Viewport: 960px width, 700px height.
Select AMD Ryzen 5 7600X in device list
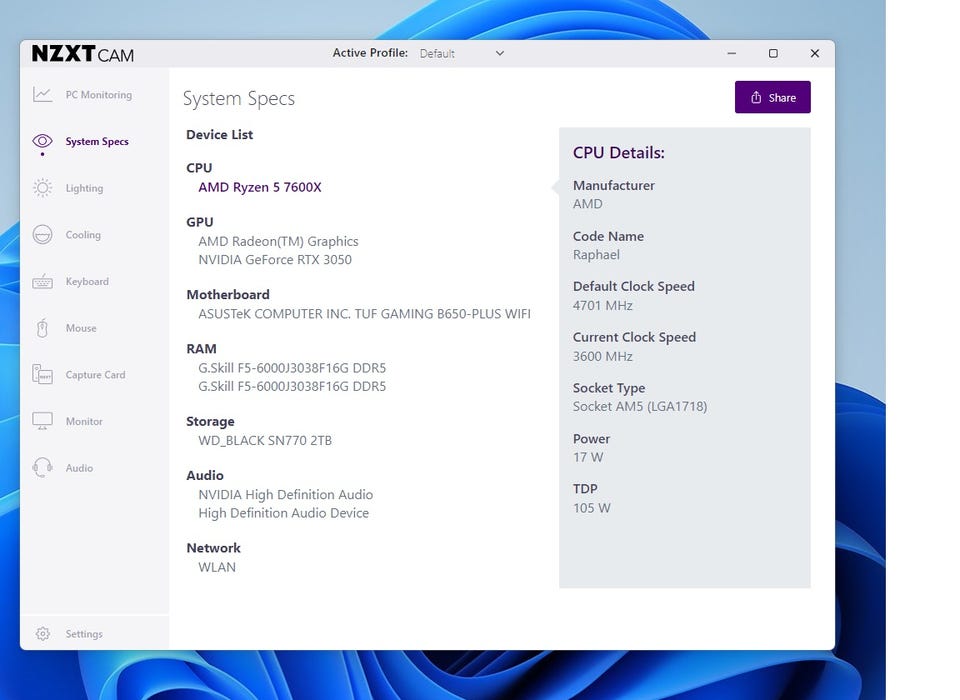coord(260,187)
